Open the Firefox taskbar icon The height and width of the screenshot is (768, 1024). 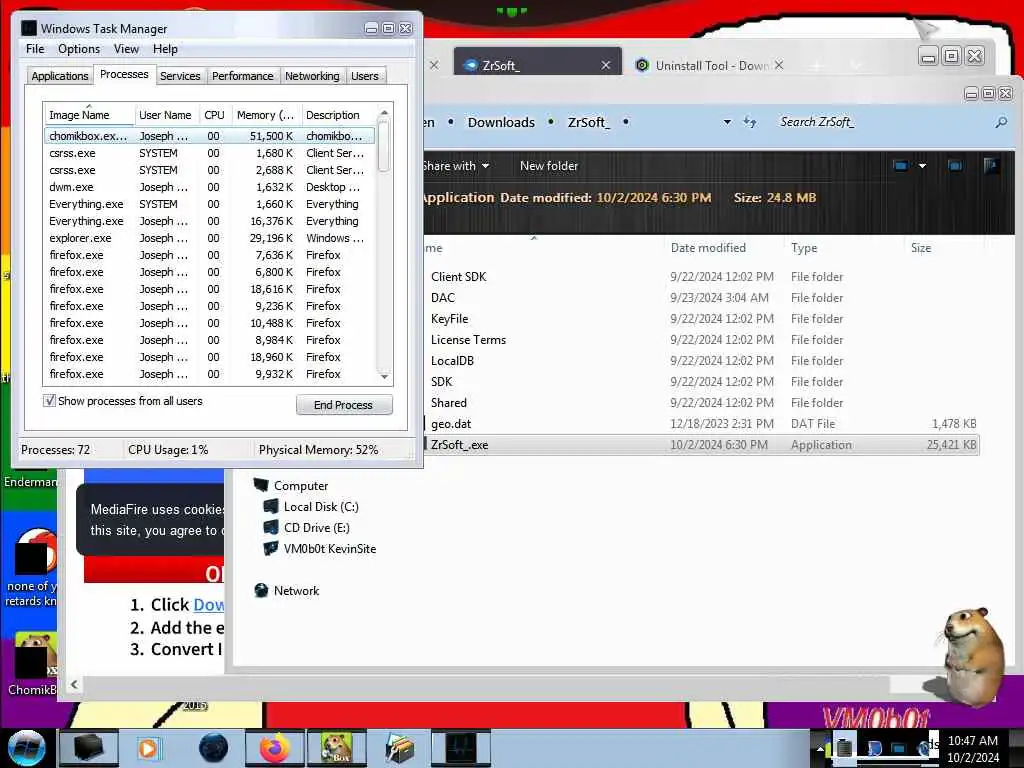click(x=275, y=748)
